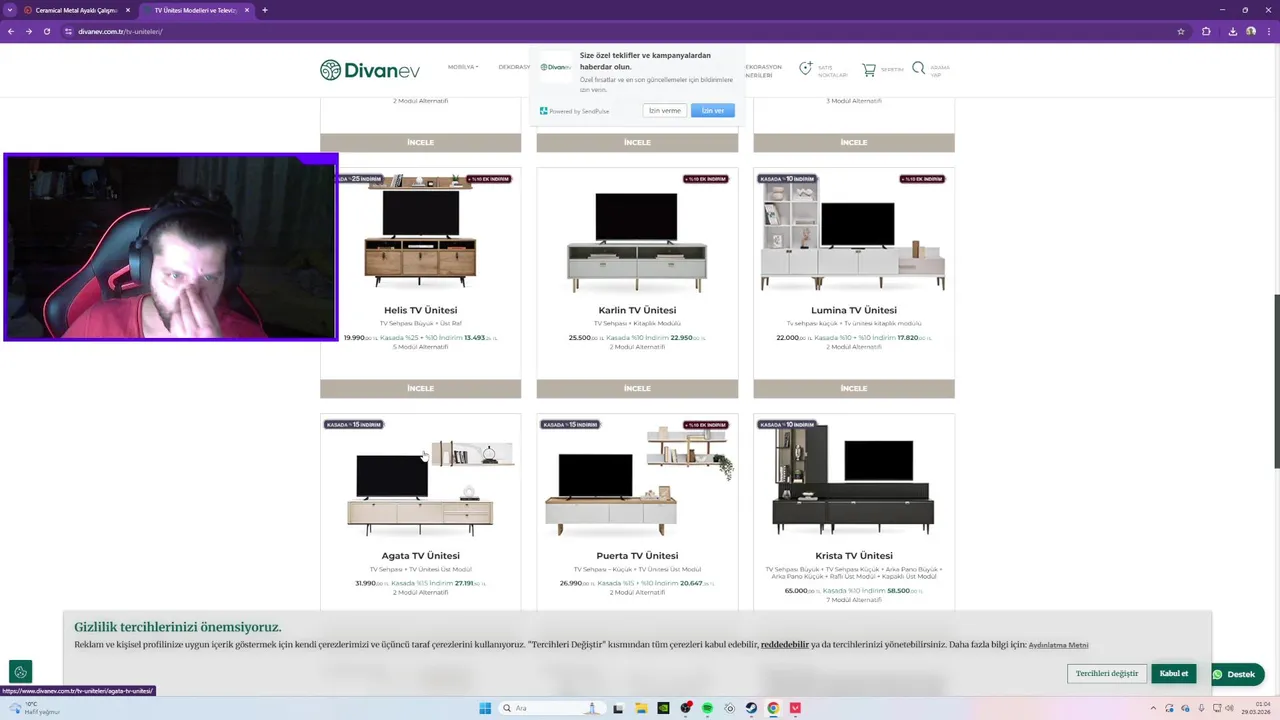Image resolution: width=1280 pixels, height=720 pixels.
Task: Switch to TV Ünitesi Modelleri tab
Action: 195,10
